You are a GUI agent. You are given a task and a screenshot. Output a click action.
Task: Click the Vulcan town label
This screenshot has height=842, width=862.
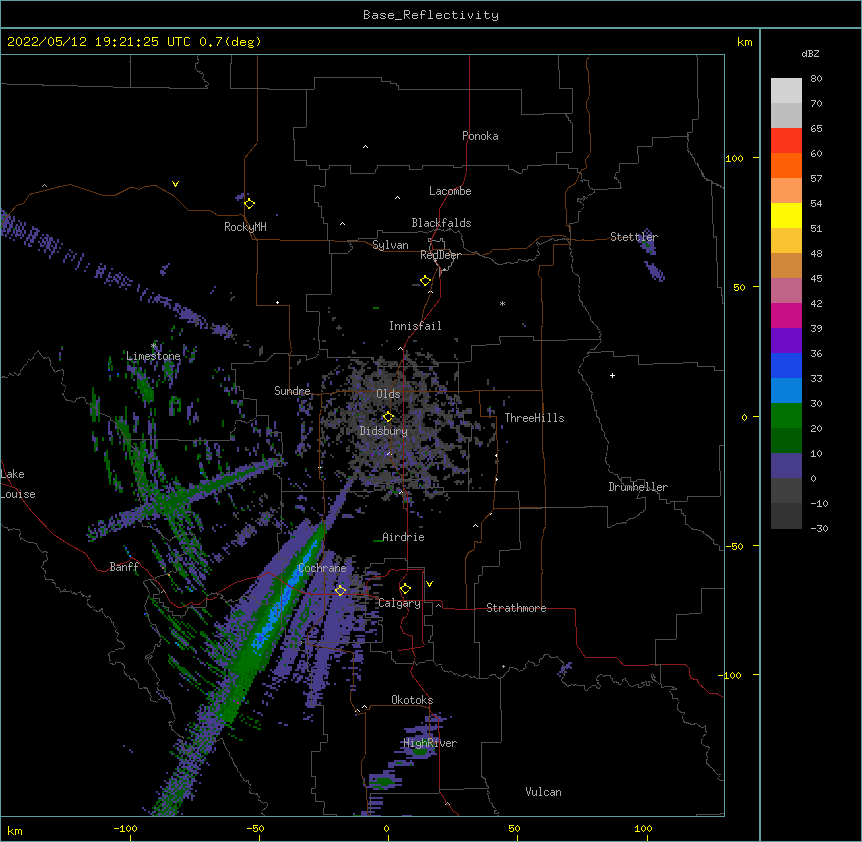click(x=543, y=792)
